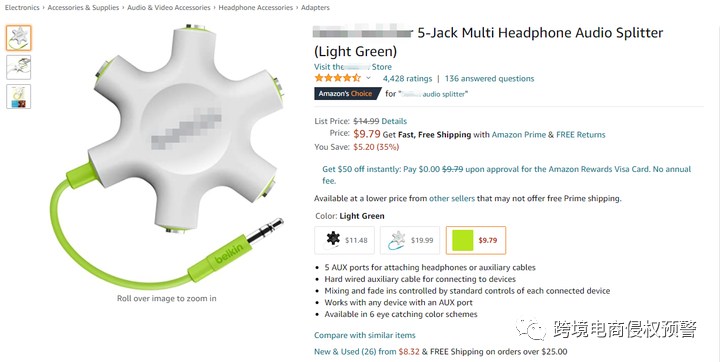The image size is (720, 362).
Task: Select the third product thumbnail image
Action: point(19,96)
